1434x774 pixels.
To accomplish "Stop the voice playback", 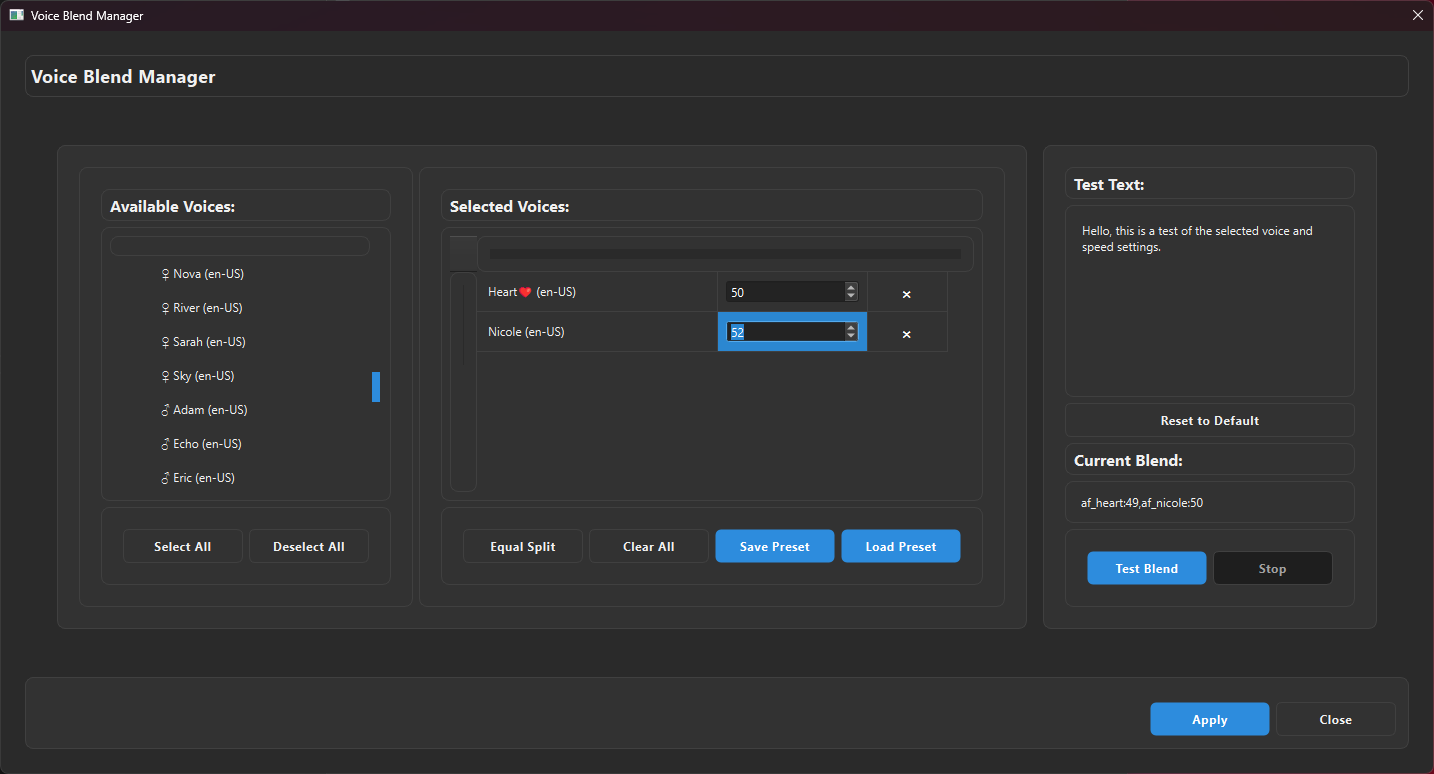I will coord(1272,567).
